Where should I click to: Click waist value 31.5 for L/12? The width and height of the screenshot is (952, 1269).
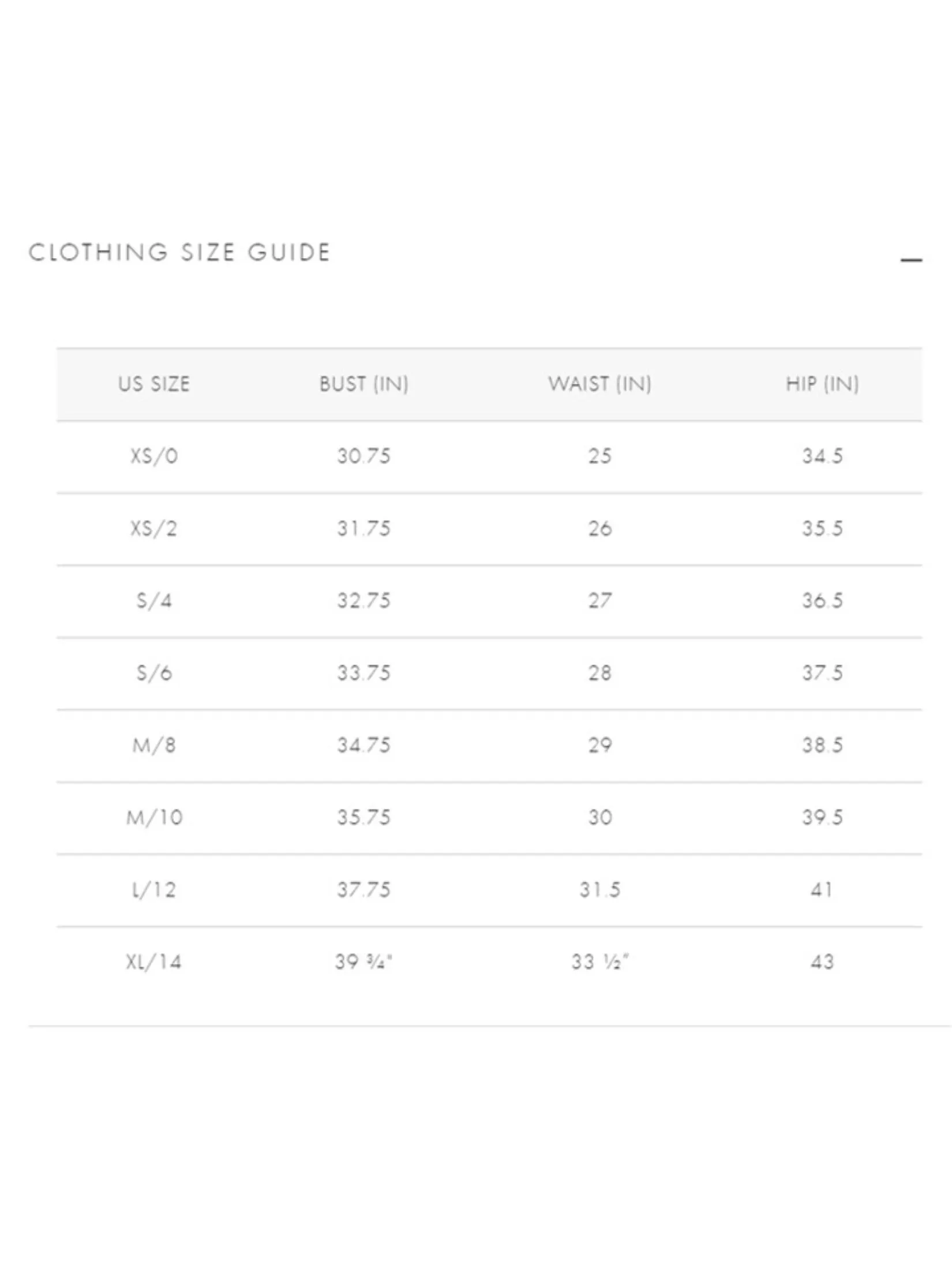[x=599, y=890]
